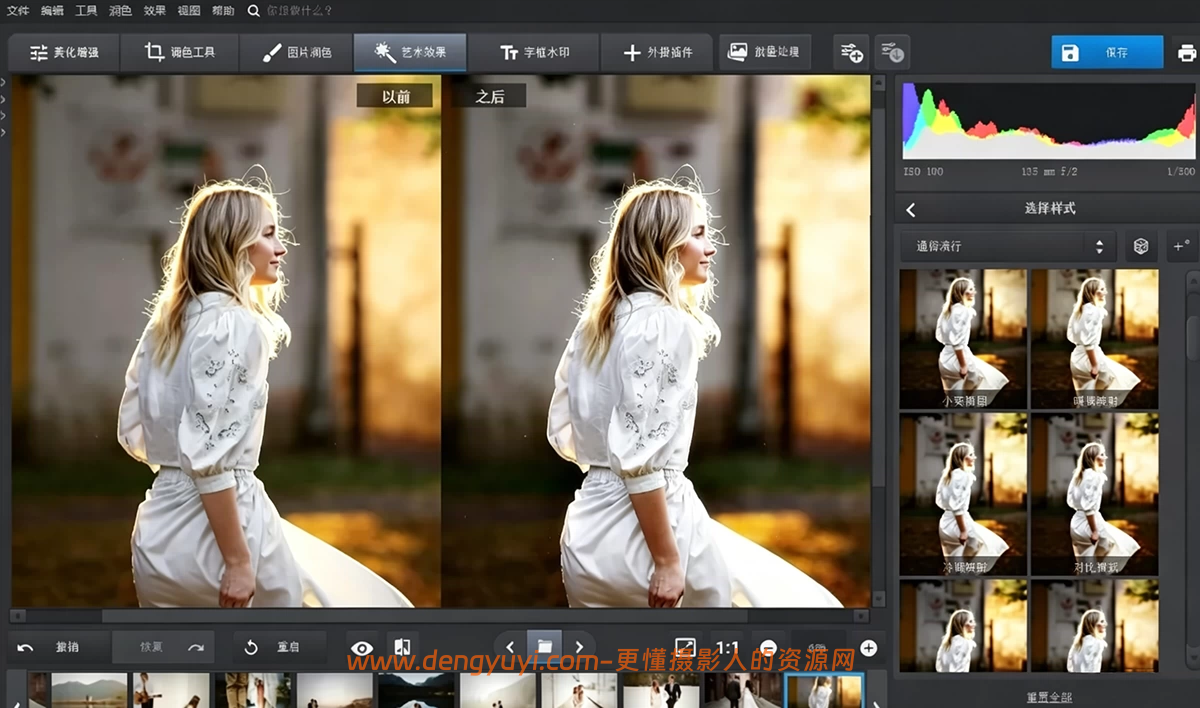Go to the next photo arrow

click(x=579, y=648)
